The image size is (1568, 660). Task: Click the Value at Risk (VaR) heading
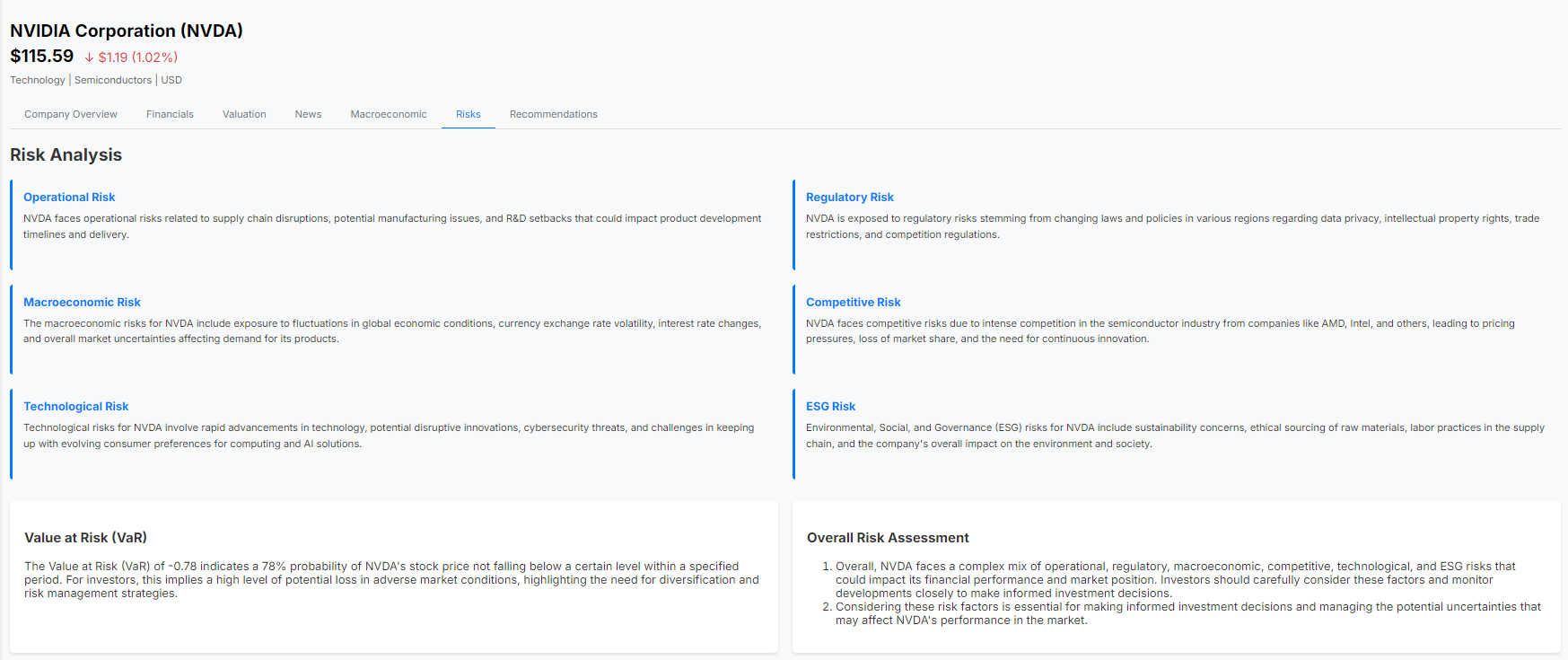click(x=86, y=537)
